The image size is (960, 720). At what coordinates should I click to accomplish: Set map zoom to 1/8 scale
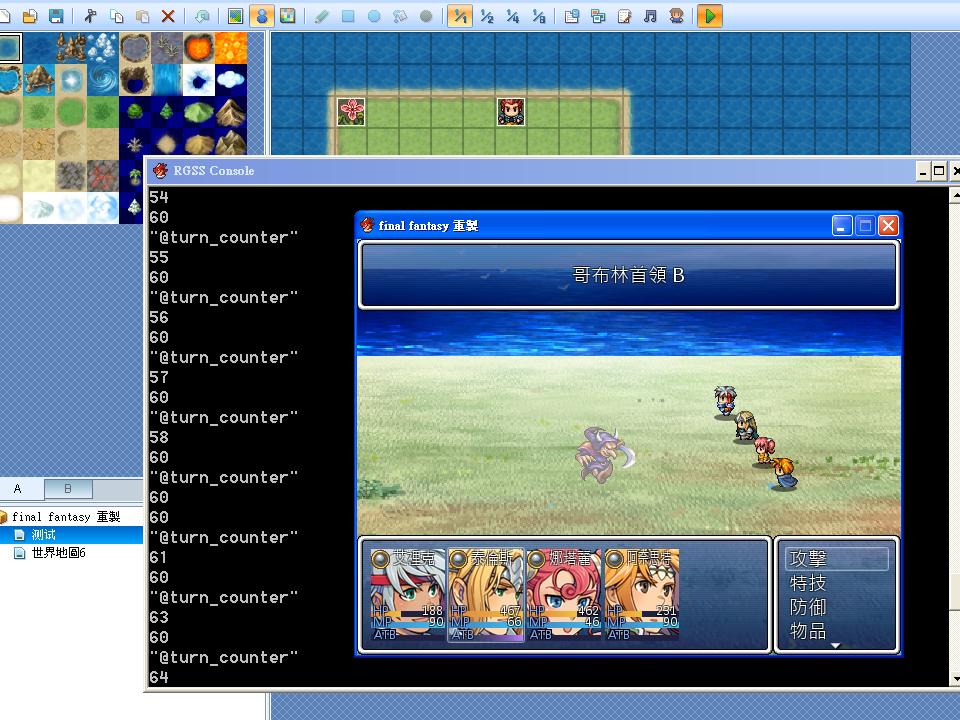[x=538, y=16]
